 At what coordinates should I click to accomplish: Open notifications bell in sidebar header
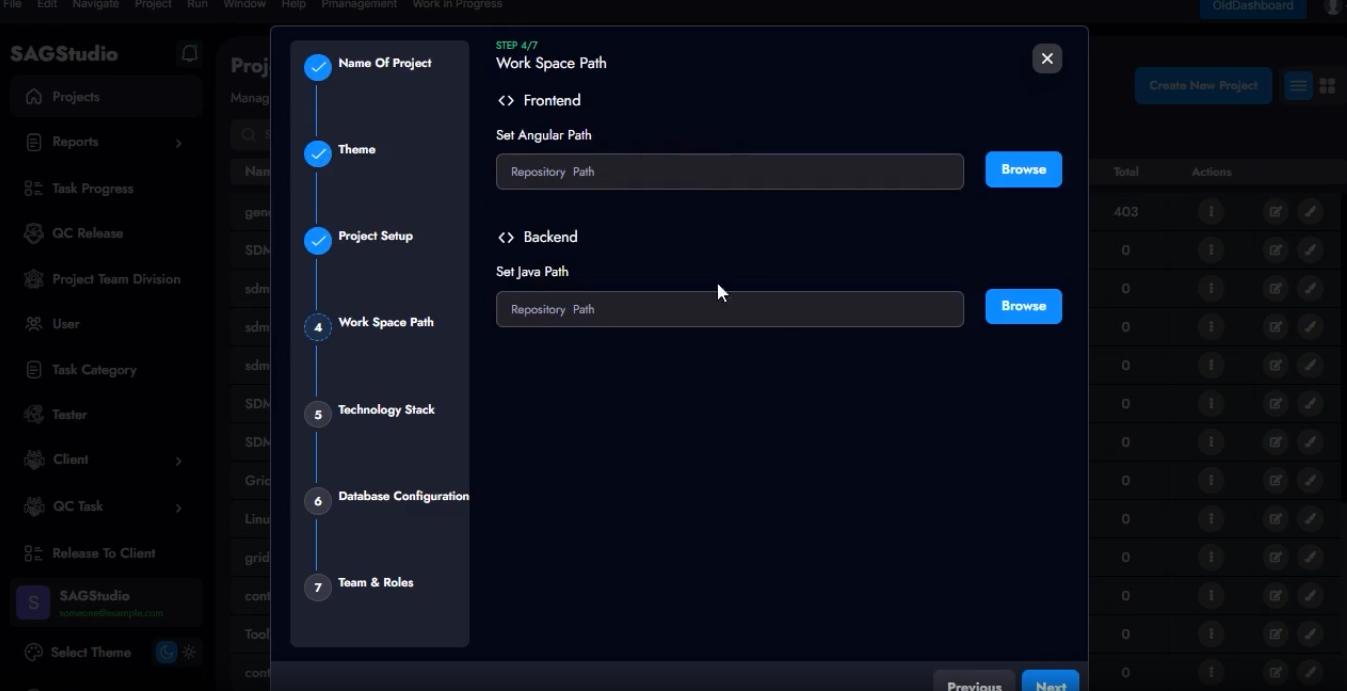[x=189, y=54]
